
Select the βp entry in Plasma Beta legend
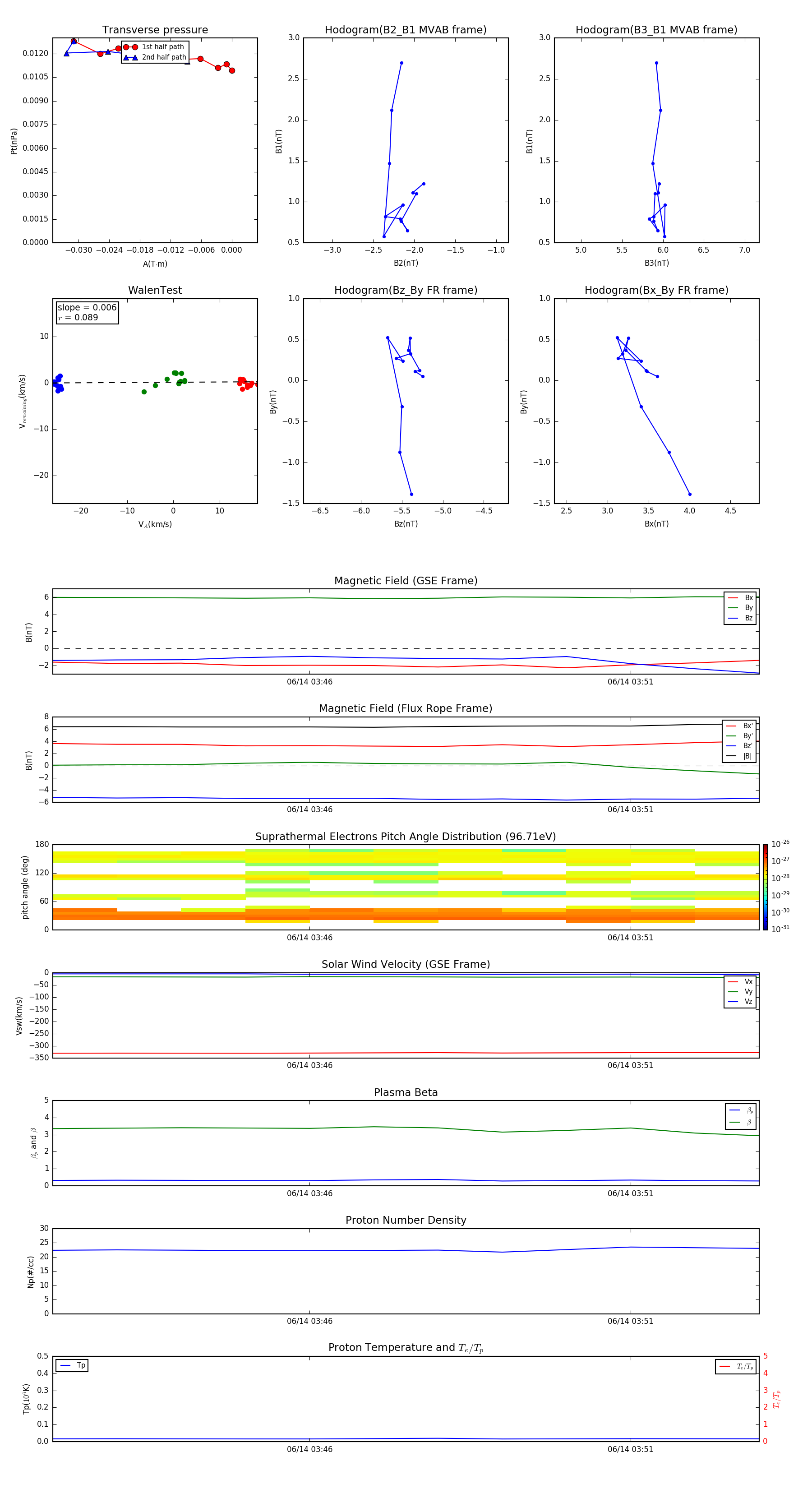point(741,1110)
